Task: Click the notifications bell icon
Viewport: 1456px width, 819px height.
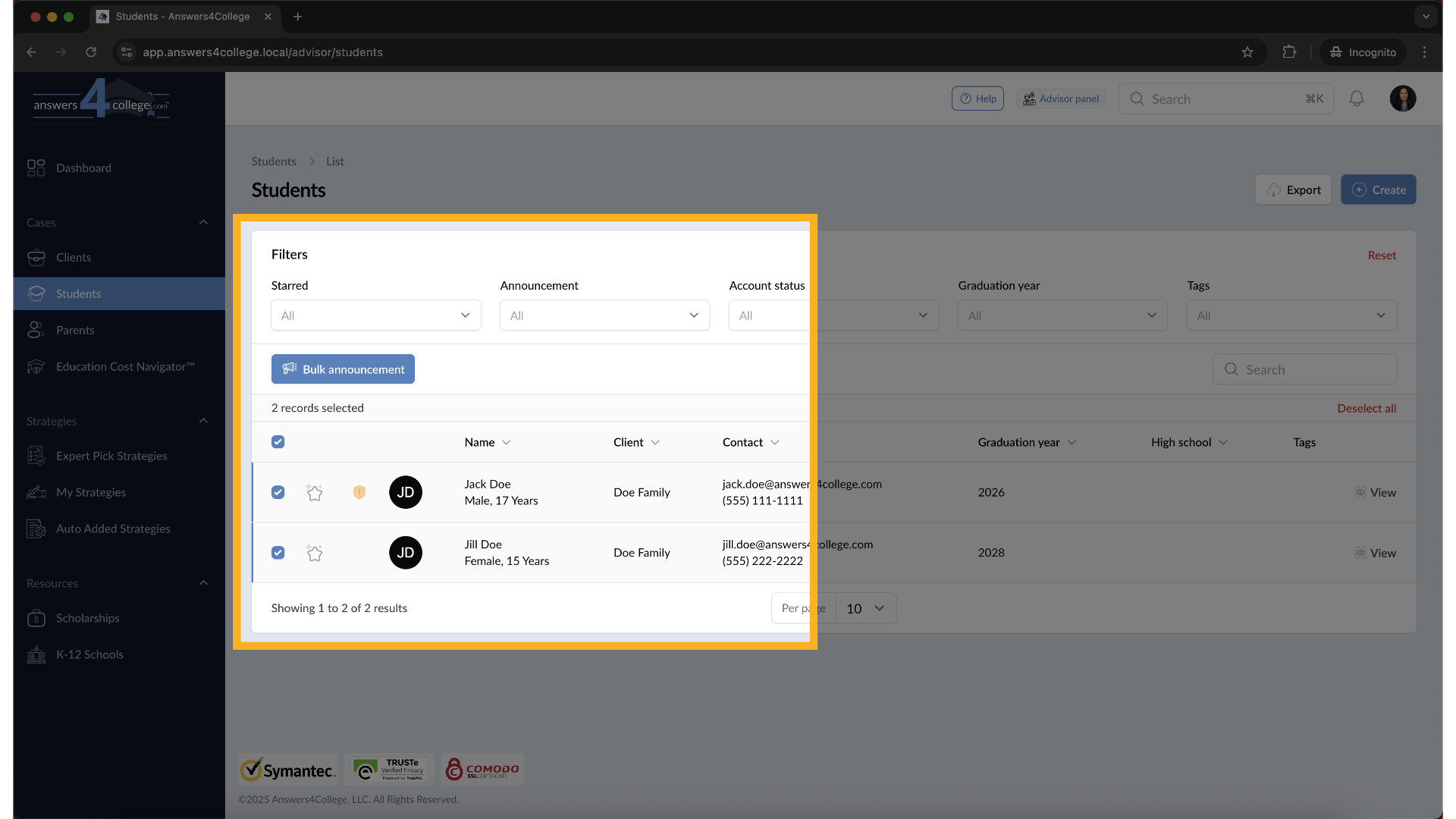Action: click(1357, 99)
